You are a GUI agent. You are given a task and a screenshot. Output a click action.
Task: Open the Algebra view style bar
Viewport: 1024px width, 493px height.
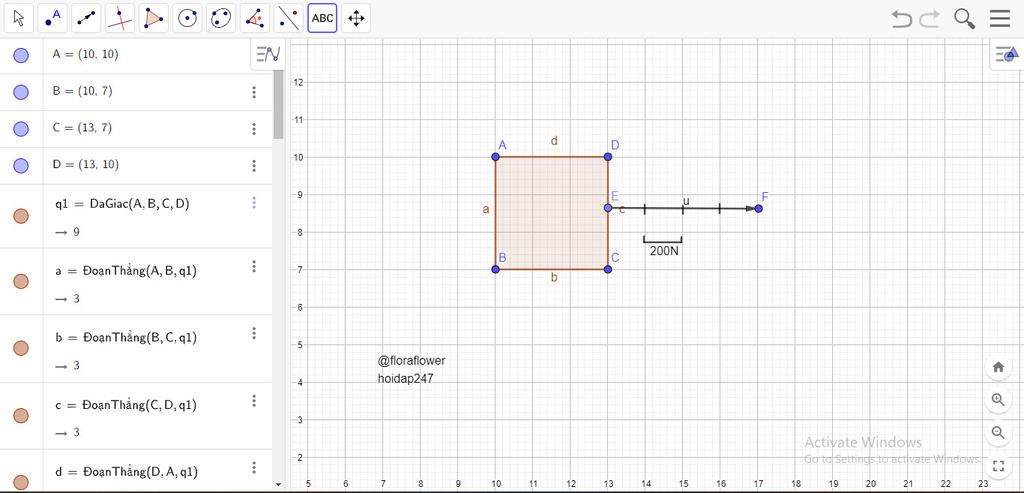tap(268, 54)
